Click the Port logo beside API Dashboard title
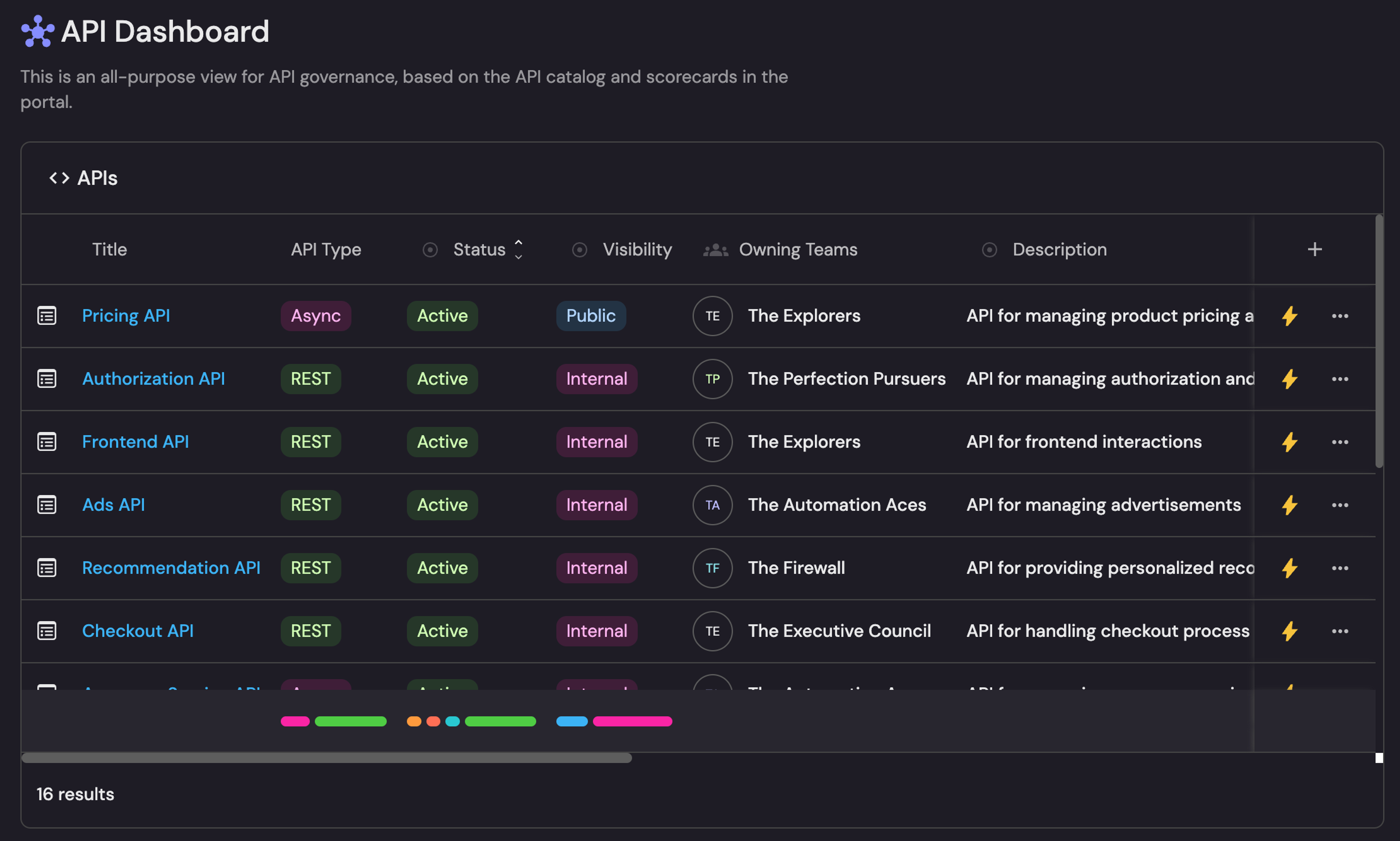Screen dimensions: 1400x841 tap(38, 31)
